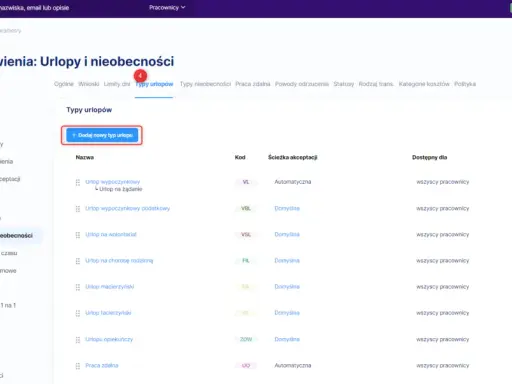Click the Dostępny dla column header
The height and width of the screenshot is (384, 512).
click(430, 157)
